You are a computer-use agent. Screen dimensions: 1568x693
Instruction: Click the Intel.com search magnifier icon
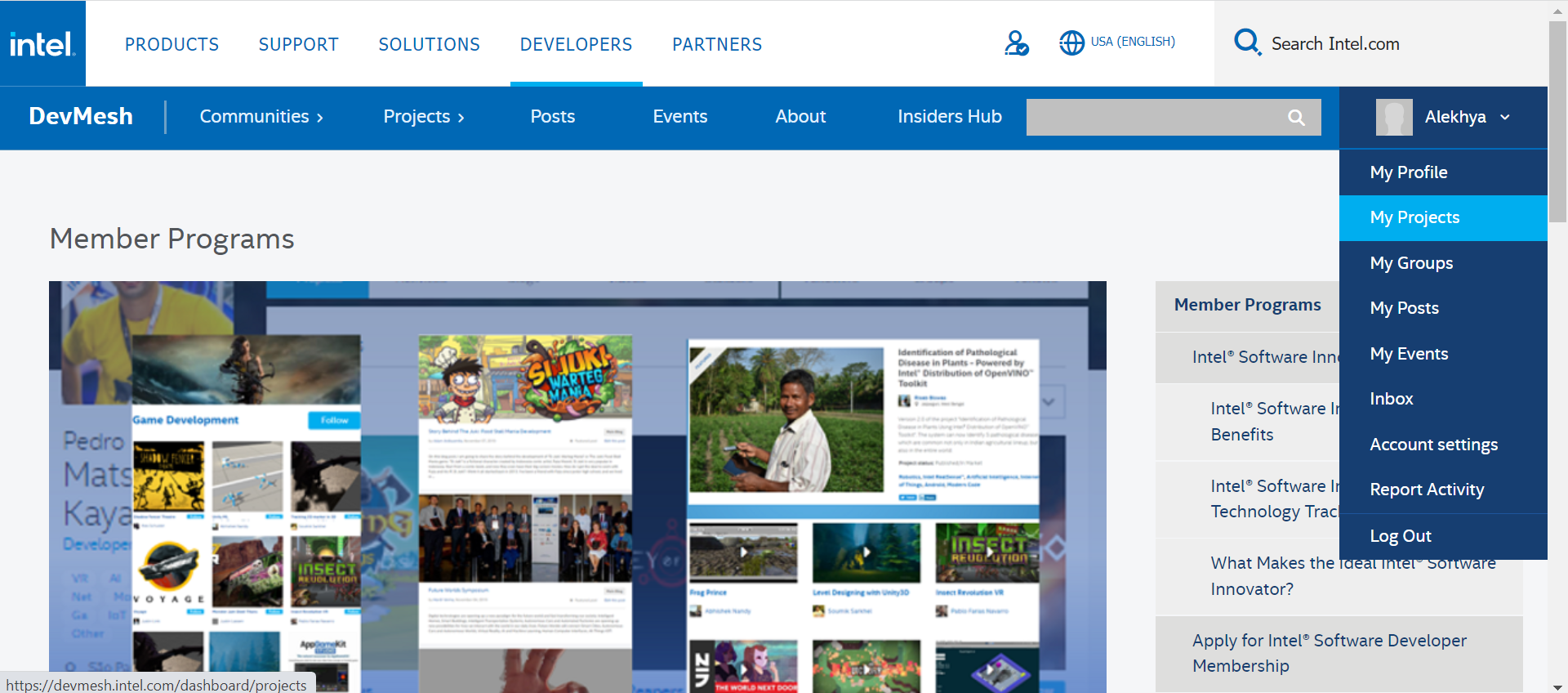coord(1247,42)
